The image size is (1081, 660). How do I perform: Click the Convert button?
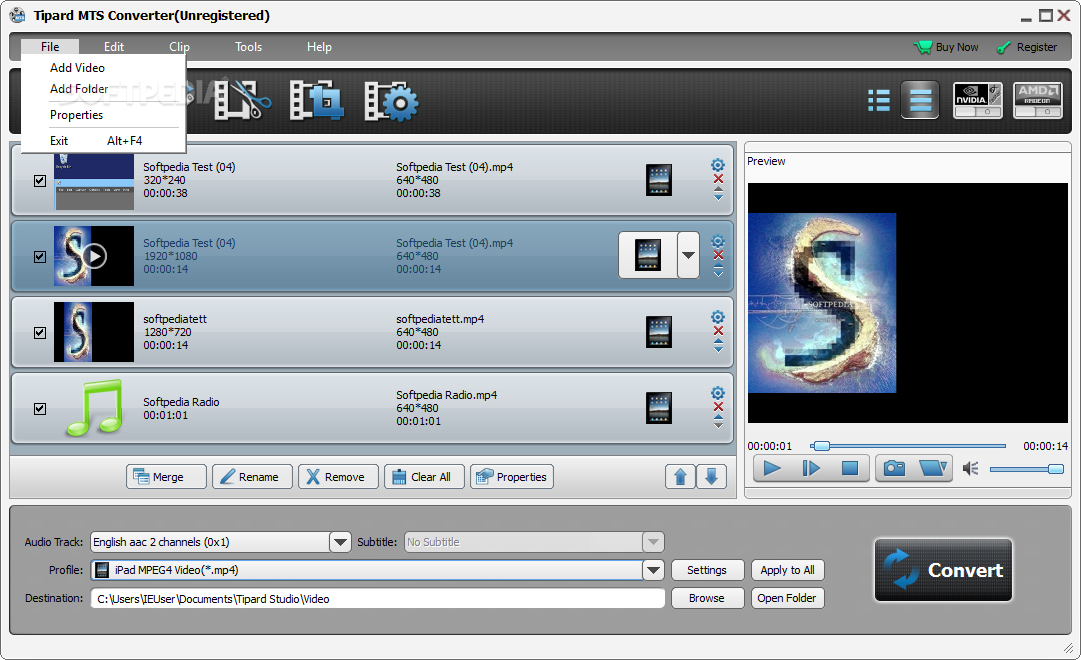(x=943, y=570)
